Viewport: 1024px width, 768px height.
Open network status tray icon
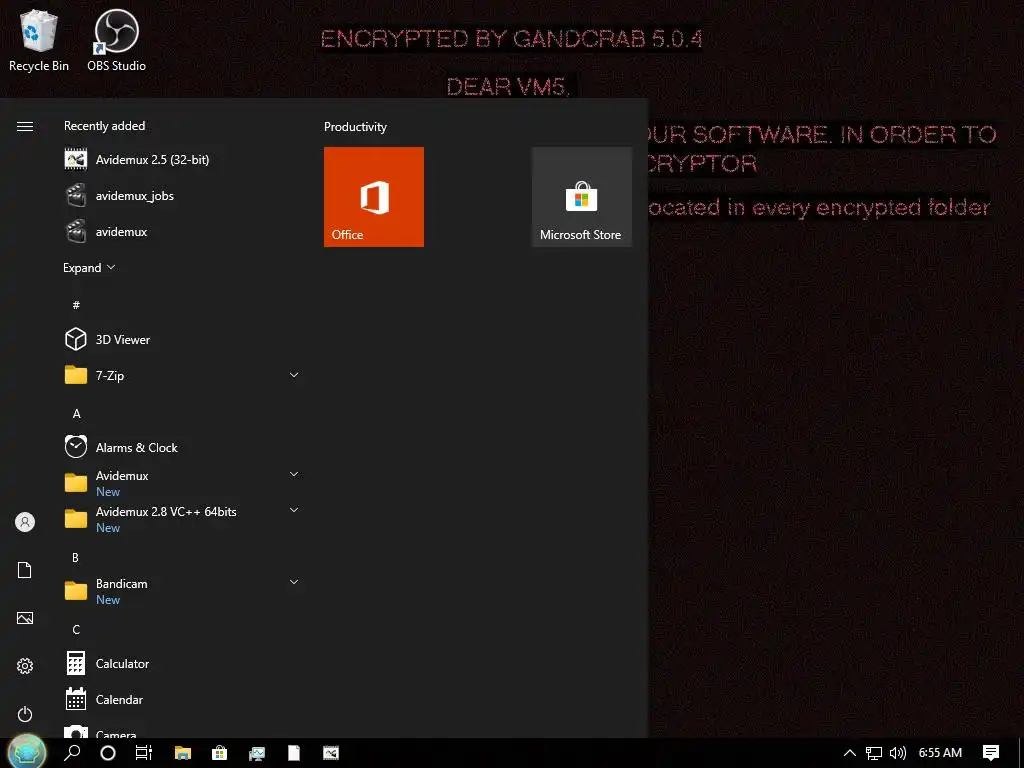point(874,753)
